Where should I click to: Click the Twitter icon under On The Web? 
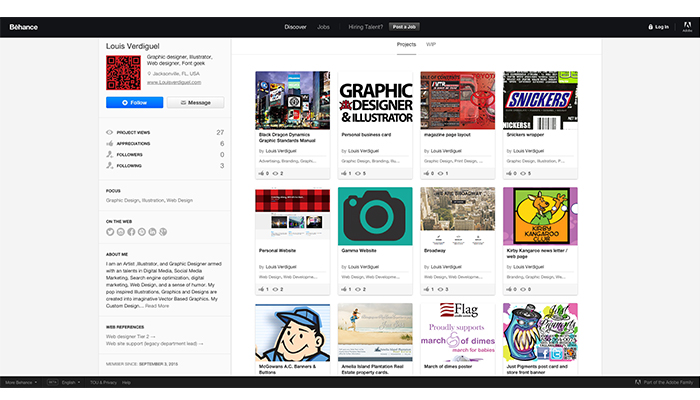click(110, 232)
